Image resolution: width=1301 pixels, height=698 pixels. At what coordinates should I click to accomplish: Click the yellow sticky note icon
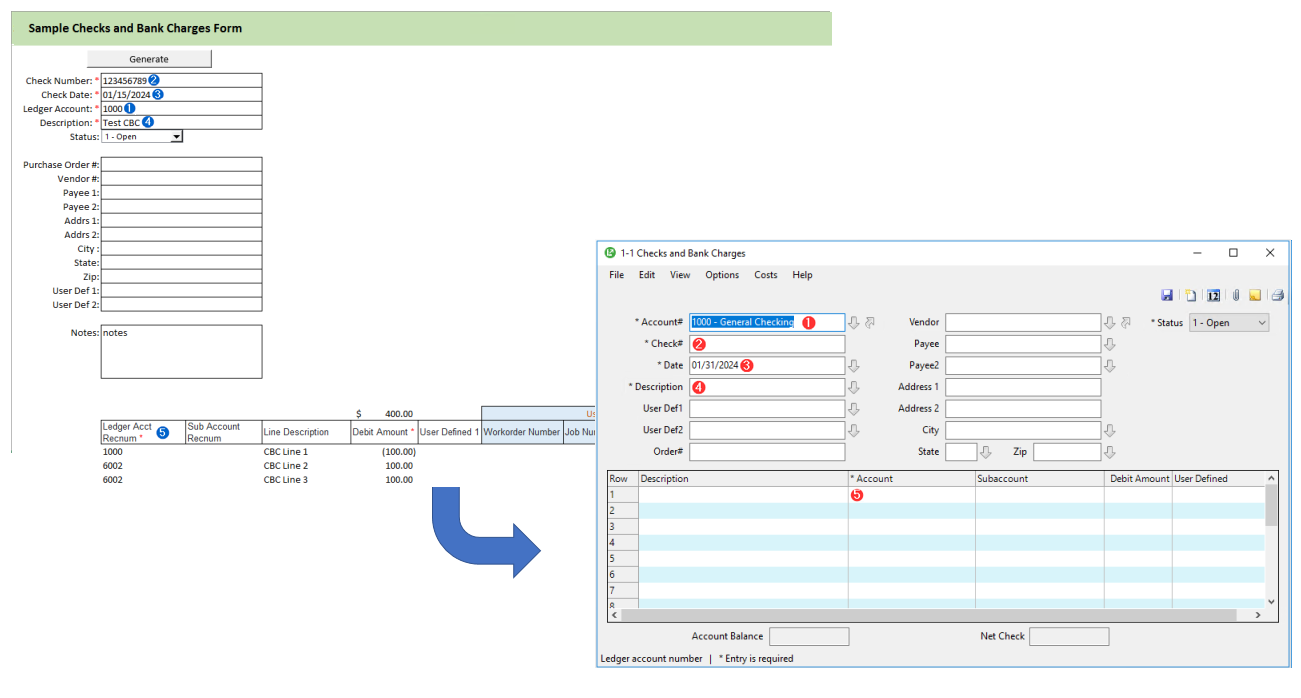[x=1255, y=295]
